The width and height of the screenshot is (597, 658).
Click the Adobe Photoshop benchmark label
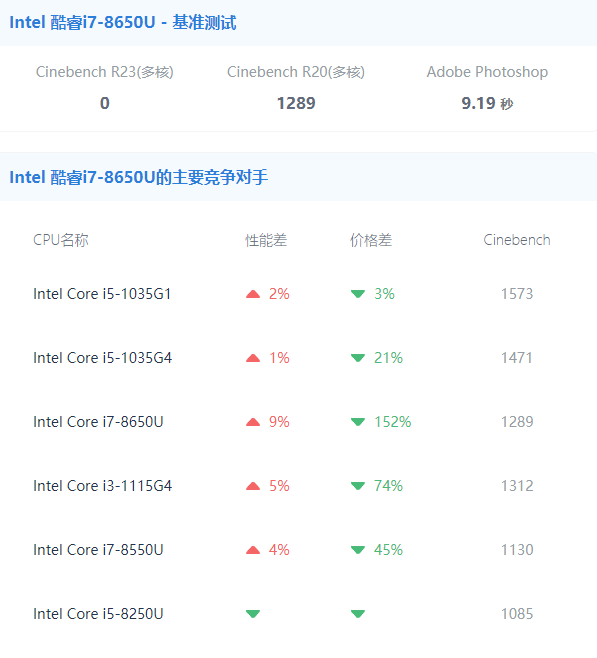tap(487, 72)
